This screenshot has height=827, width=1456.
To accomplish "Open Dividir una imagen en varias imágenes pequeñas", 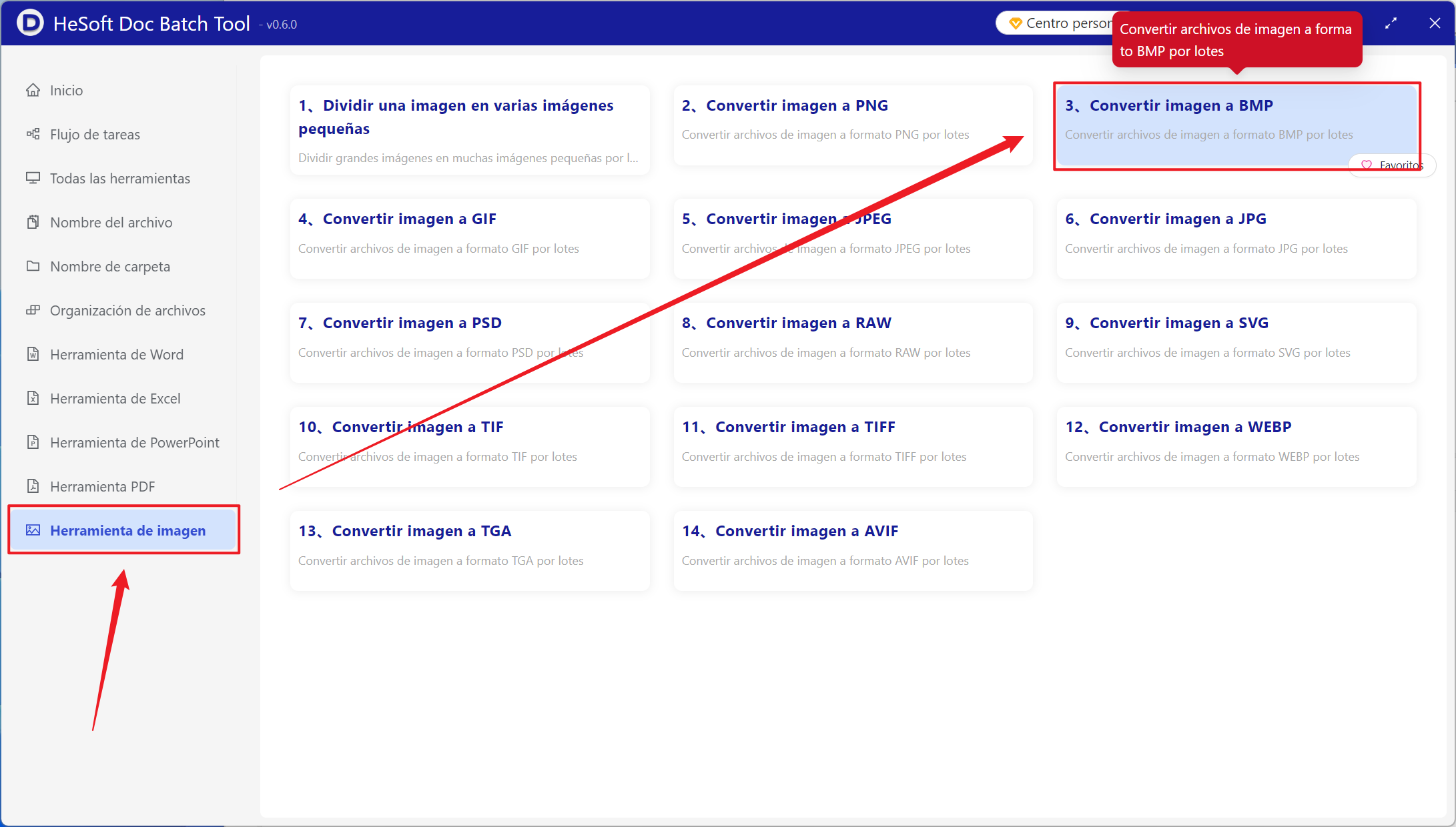I will click(x=470, y=129).
